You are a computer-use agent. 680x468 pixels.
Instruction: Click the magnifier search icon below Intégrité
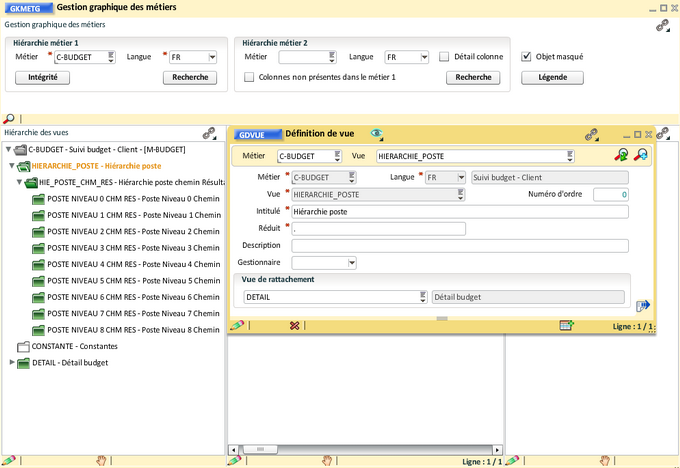coord(9,118)
